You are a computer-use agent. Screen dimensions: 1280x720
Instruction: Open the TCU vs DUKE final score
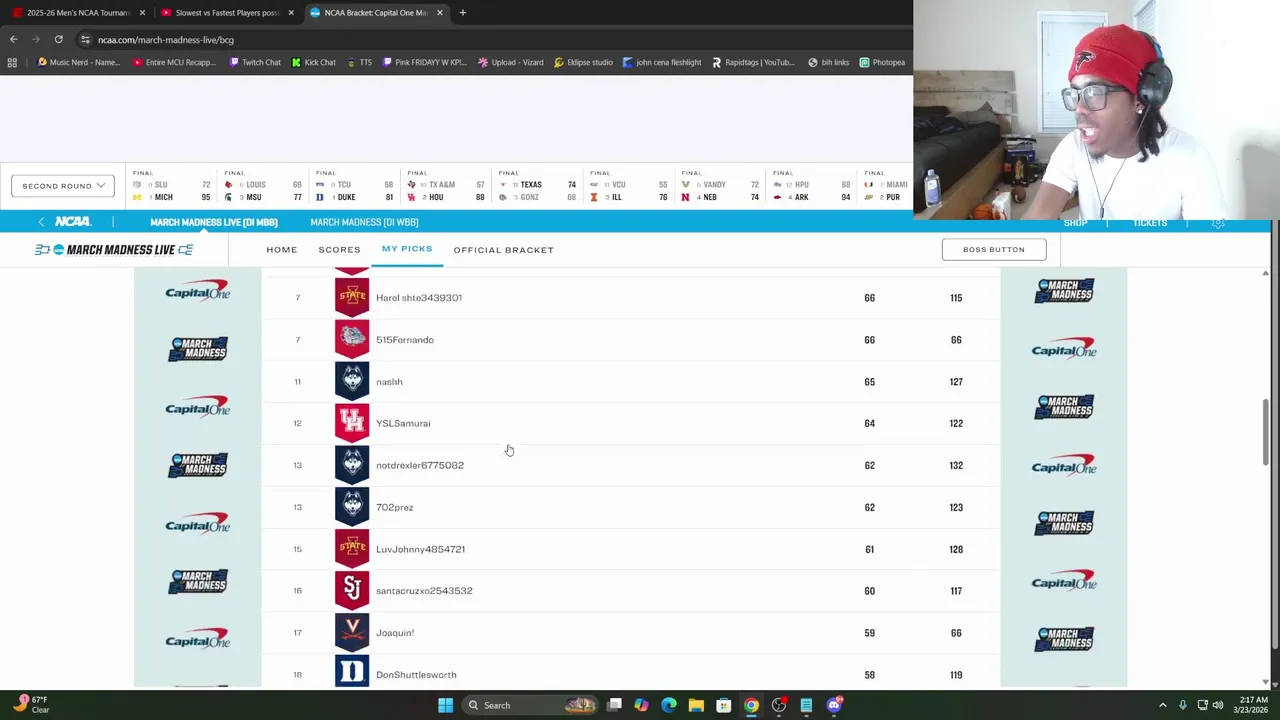click(354, 185)
